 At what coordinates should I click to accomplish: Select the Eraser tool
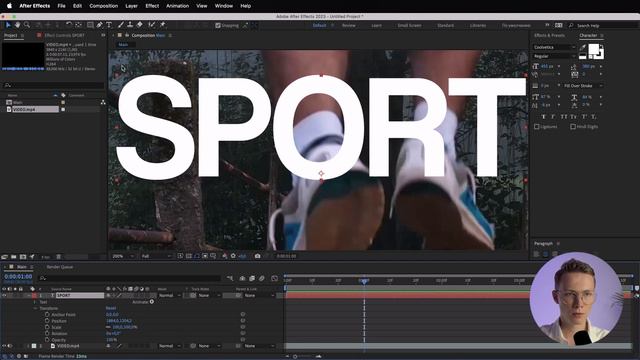pyautogui.click(x=140, y=25)
